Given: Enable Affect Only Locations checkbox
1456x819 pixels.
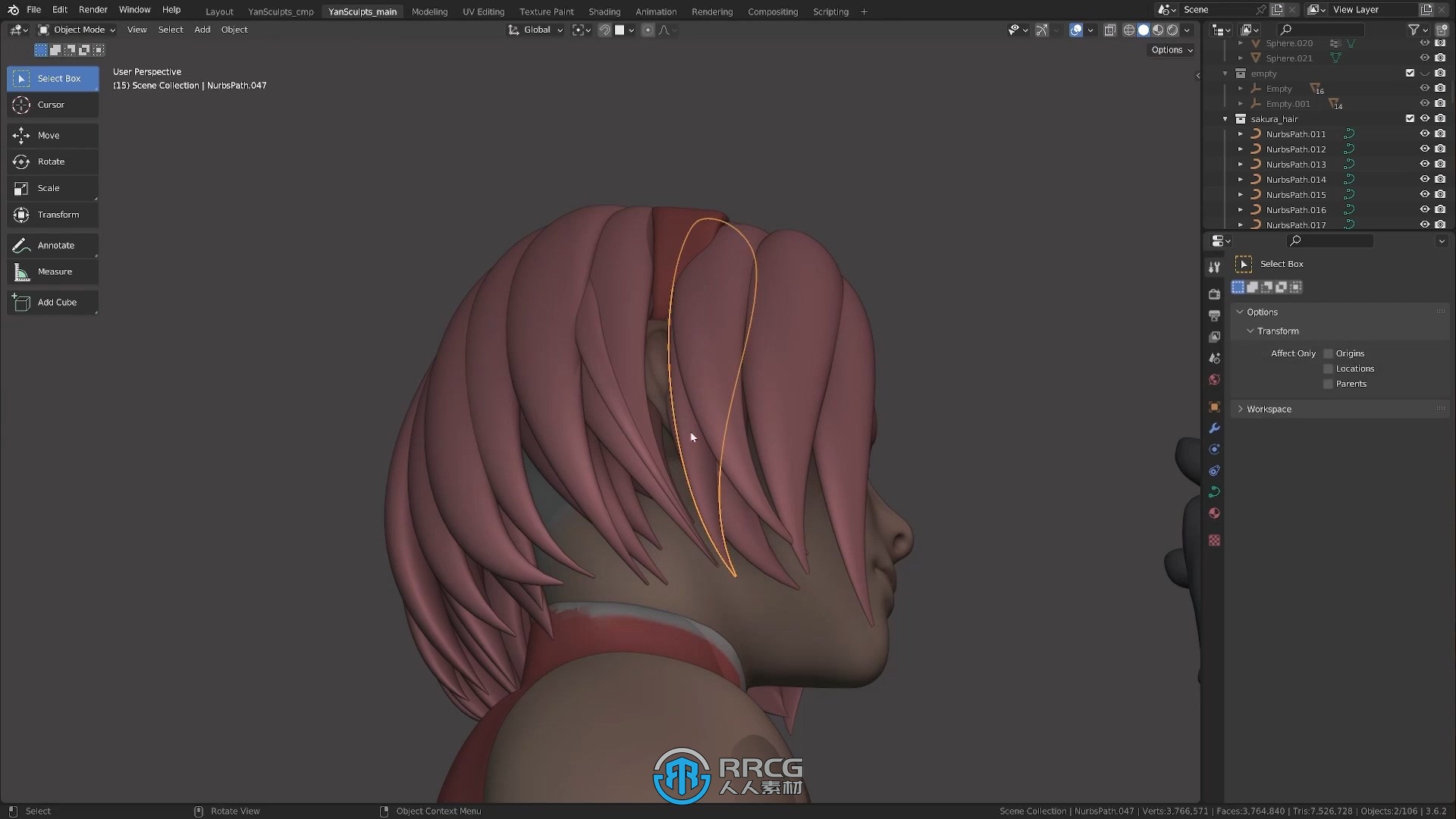Looking at the screenshot, I should pyautogui.click(x=1328, y=369).
